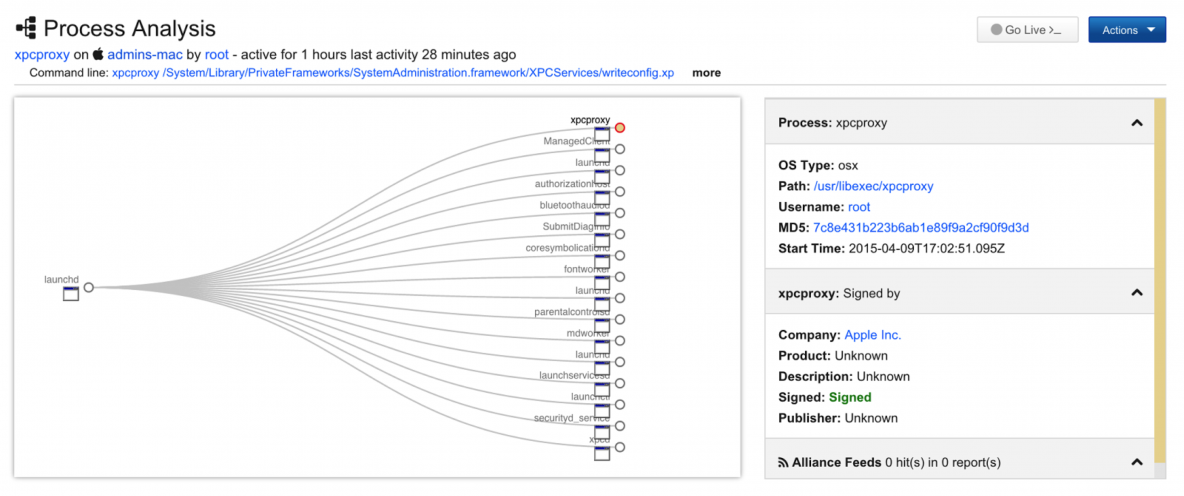The height and width of the screenshot is (496, 1184).
Task: Select the red xpcproxy node circle
Action: click(x=620, y=128)
